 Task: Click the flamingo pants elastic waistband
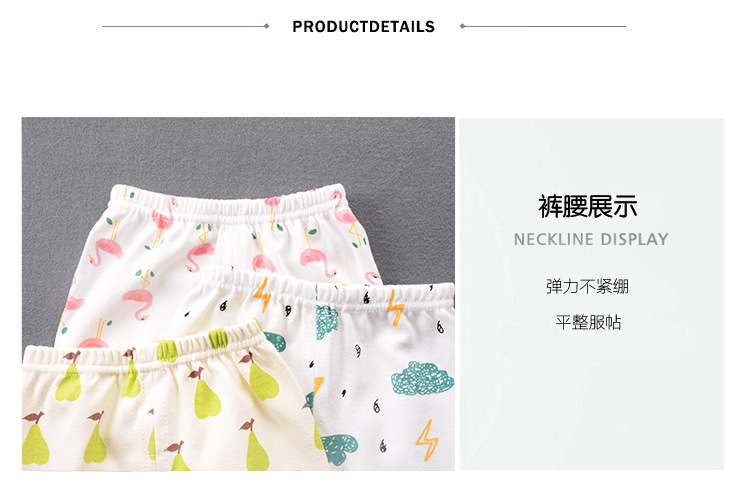(229, 204)
